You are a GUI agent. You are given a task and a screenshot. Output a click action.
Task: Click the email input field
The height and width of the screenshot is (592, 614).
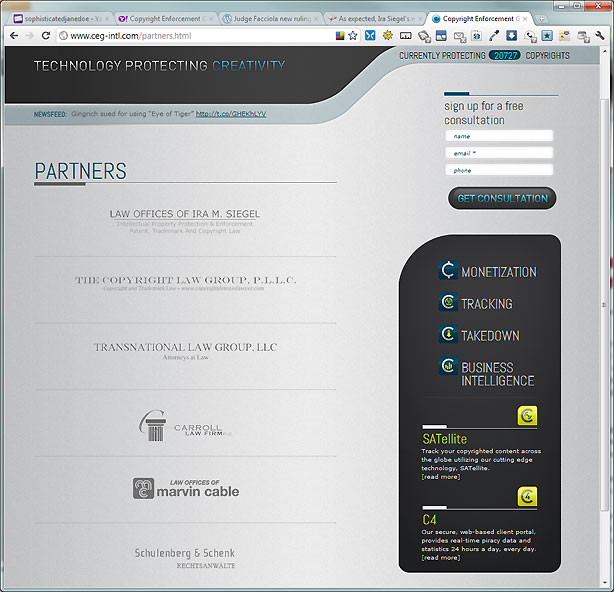click(499, 153)
